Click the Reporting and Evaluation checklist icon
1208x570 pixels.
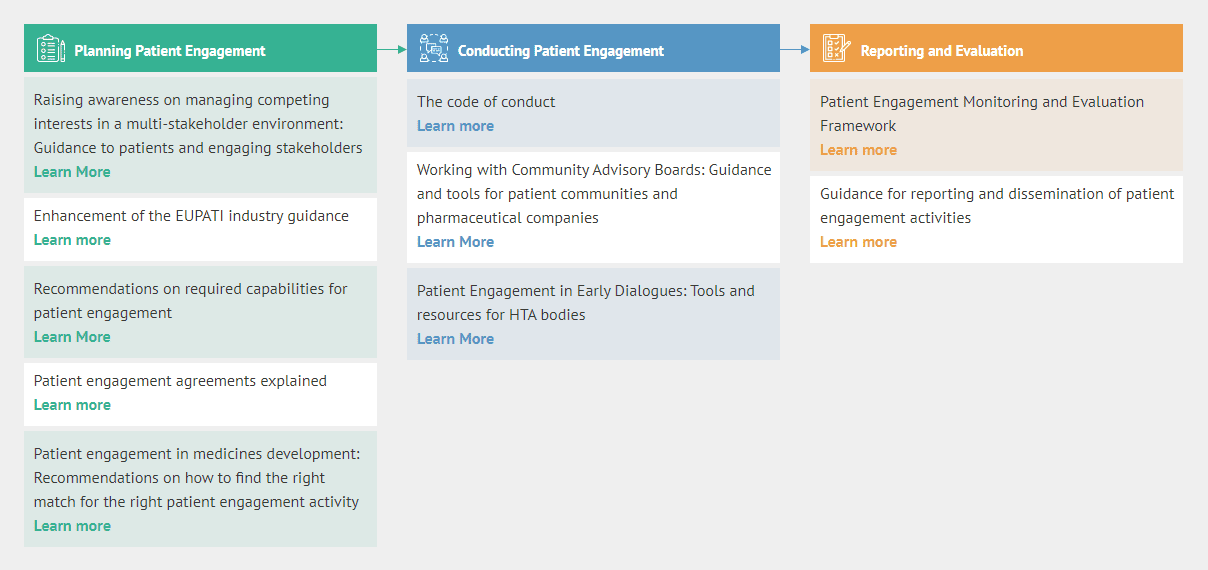pyautogui.click(x=836, y=49)
